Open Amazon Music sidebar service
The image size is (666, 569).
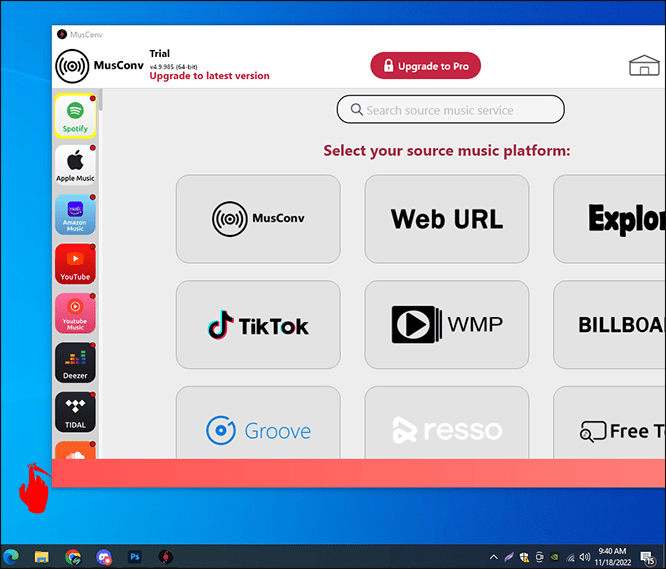coord(75,214)
